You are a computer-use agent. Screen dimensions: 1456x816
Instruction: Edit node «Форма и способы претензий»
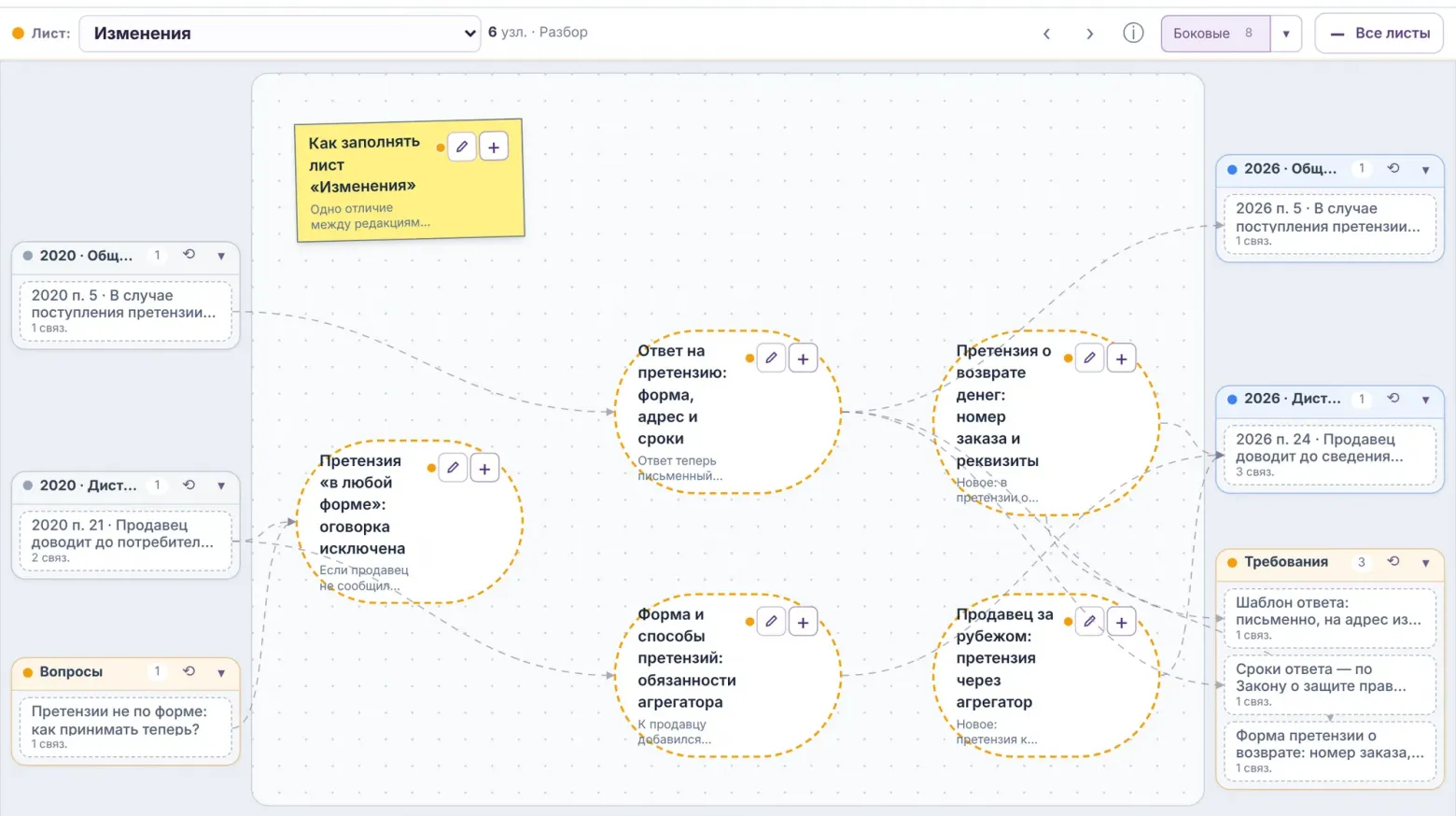click(771, 622)
